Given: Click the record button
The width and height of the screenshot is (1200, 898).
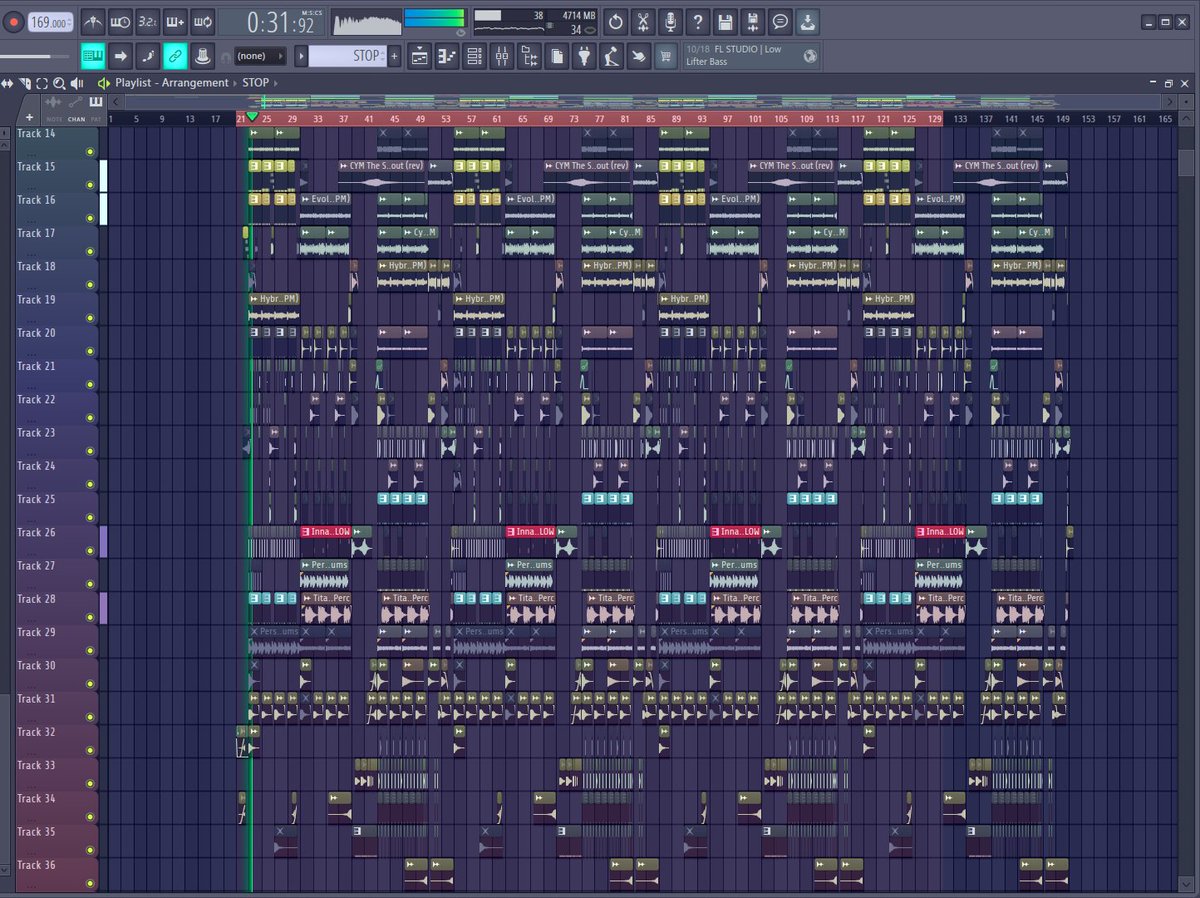Looking at the screenshot, I should [x=14, y=21].
